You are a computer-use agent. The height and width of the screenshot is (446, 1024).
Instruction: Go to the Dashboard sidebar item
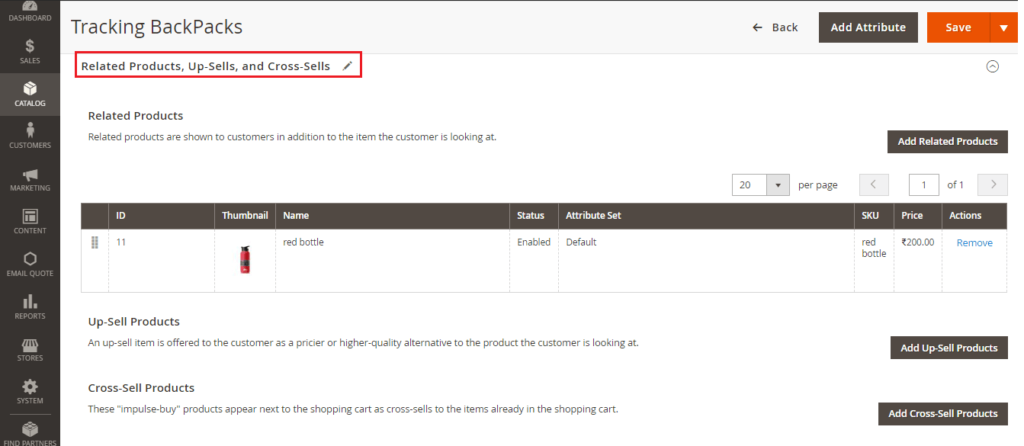tap(30, 12)
